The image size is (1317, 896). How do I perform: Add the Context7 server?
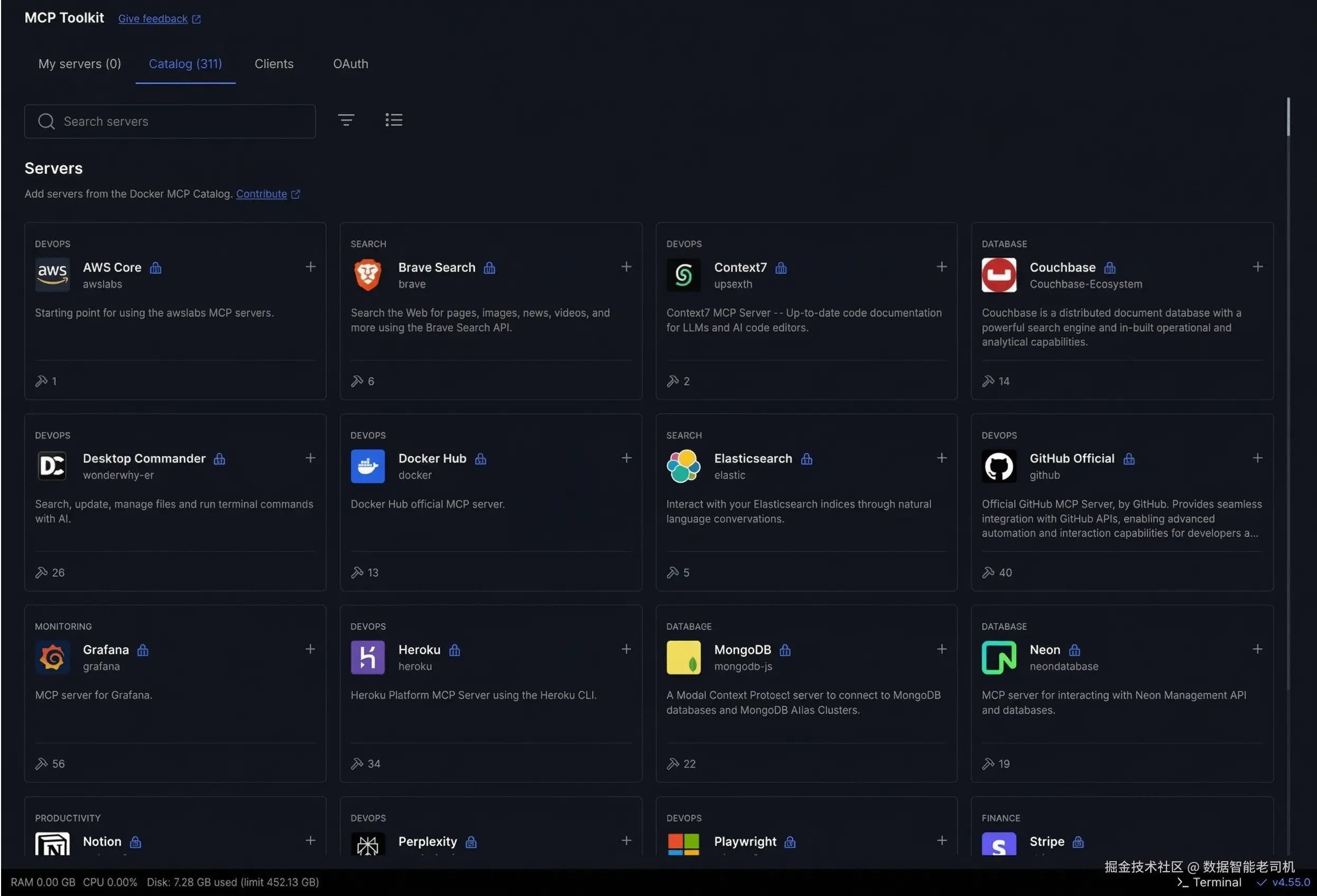coord(942,267)
